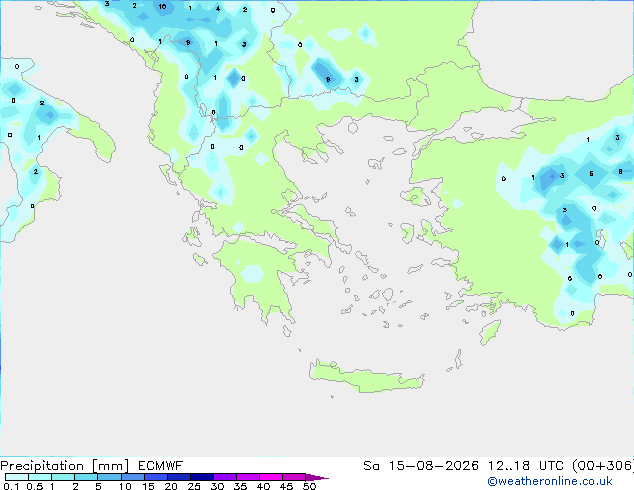This screenshot has width=634, height=490.
Task: Click the 20 mm legend swatch
Action: [179, 477]
